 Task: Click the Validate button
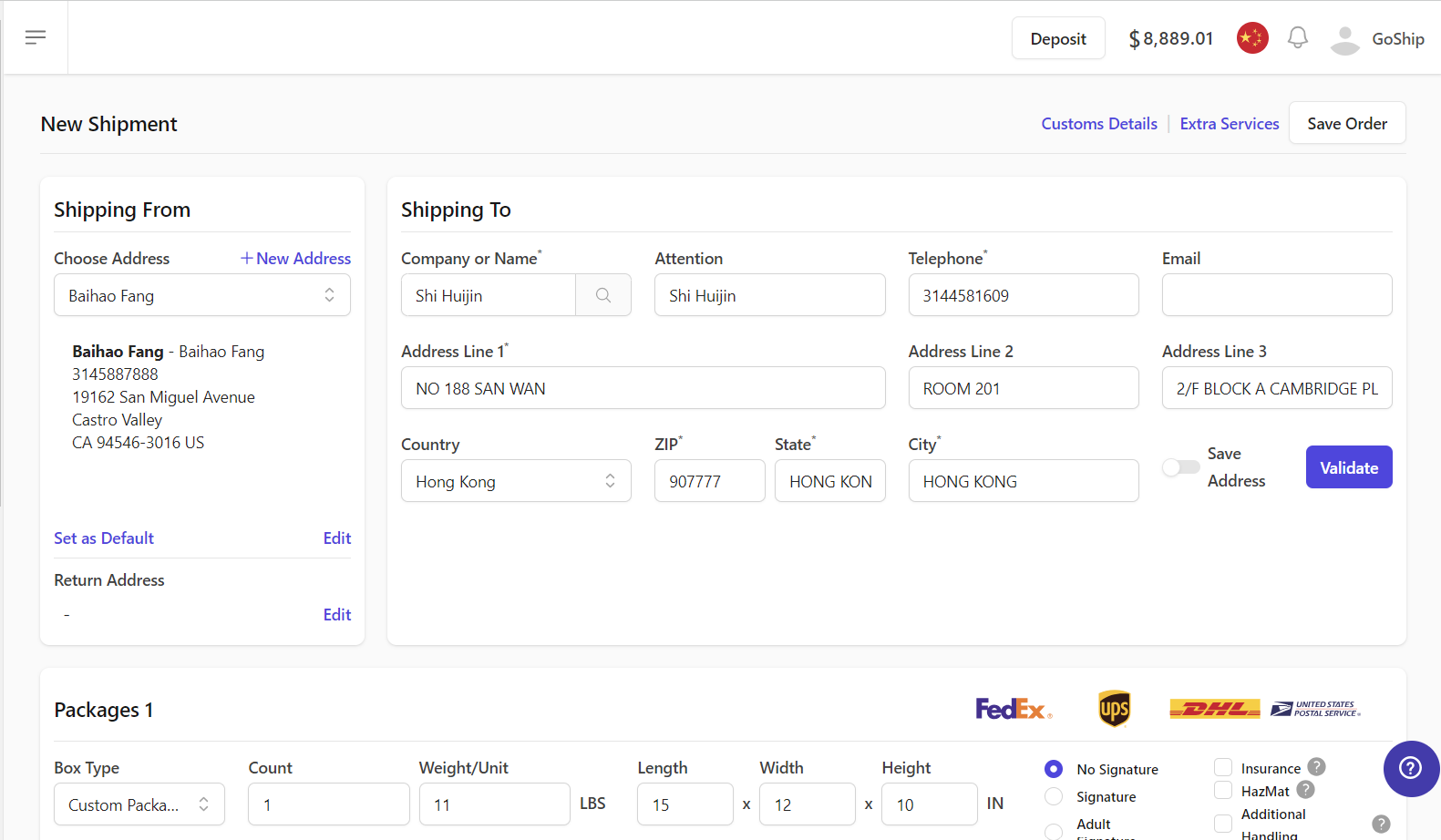tap(1349, 467)
